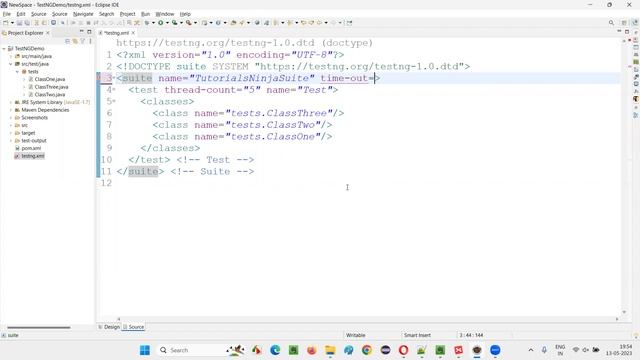Select testng.xml in Project Explorer

(33, 156)
